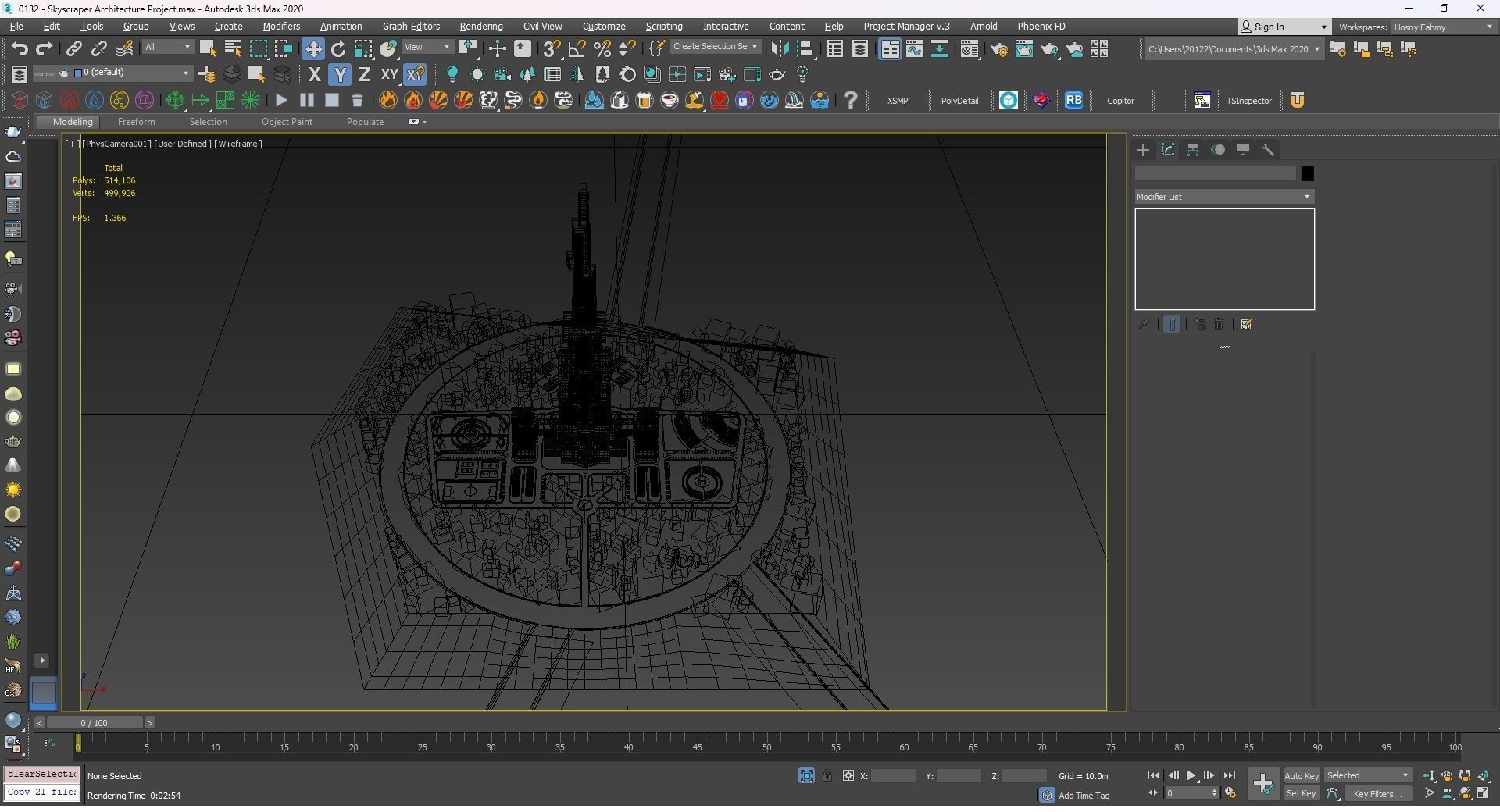Expand the project path dropdown
The image size is (1500, 812).
click(x=1317, y=49)
